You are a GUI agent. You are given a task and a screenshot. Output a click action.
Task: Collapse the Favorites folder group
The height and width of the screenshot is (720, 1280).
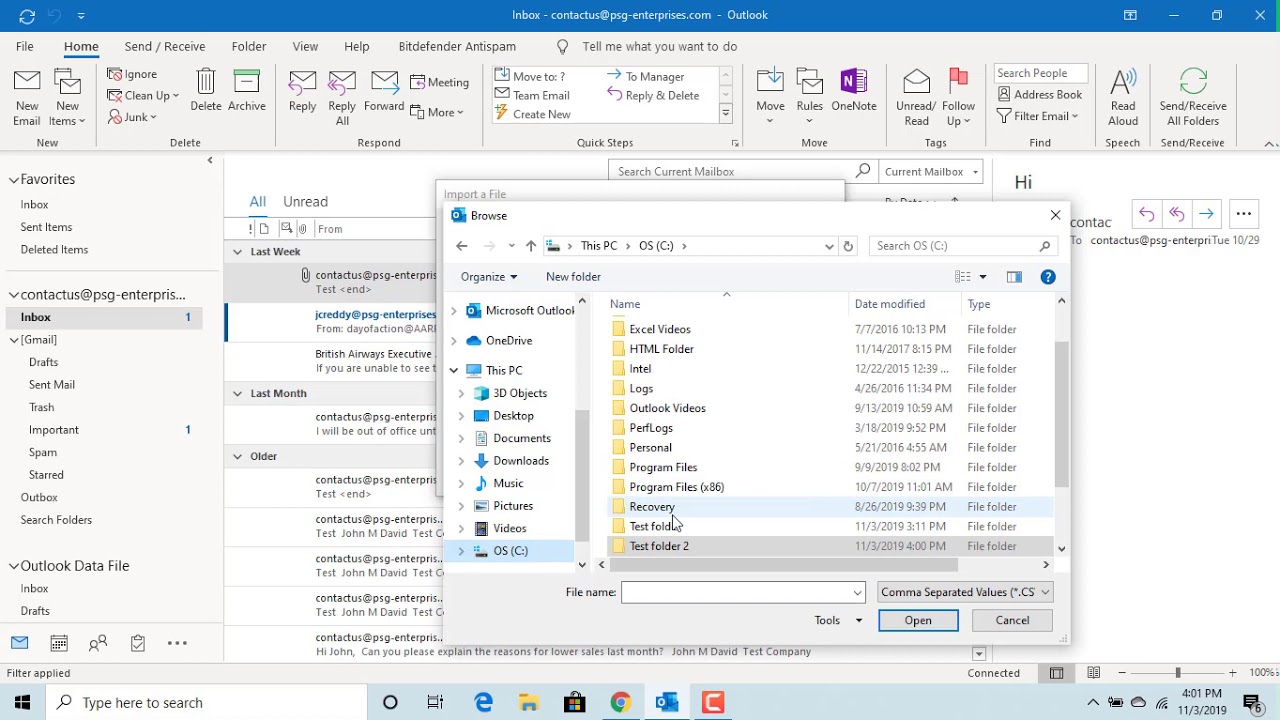[x=14, y=180]
